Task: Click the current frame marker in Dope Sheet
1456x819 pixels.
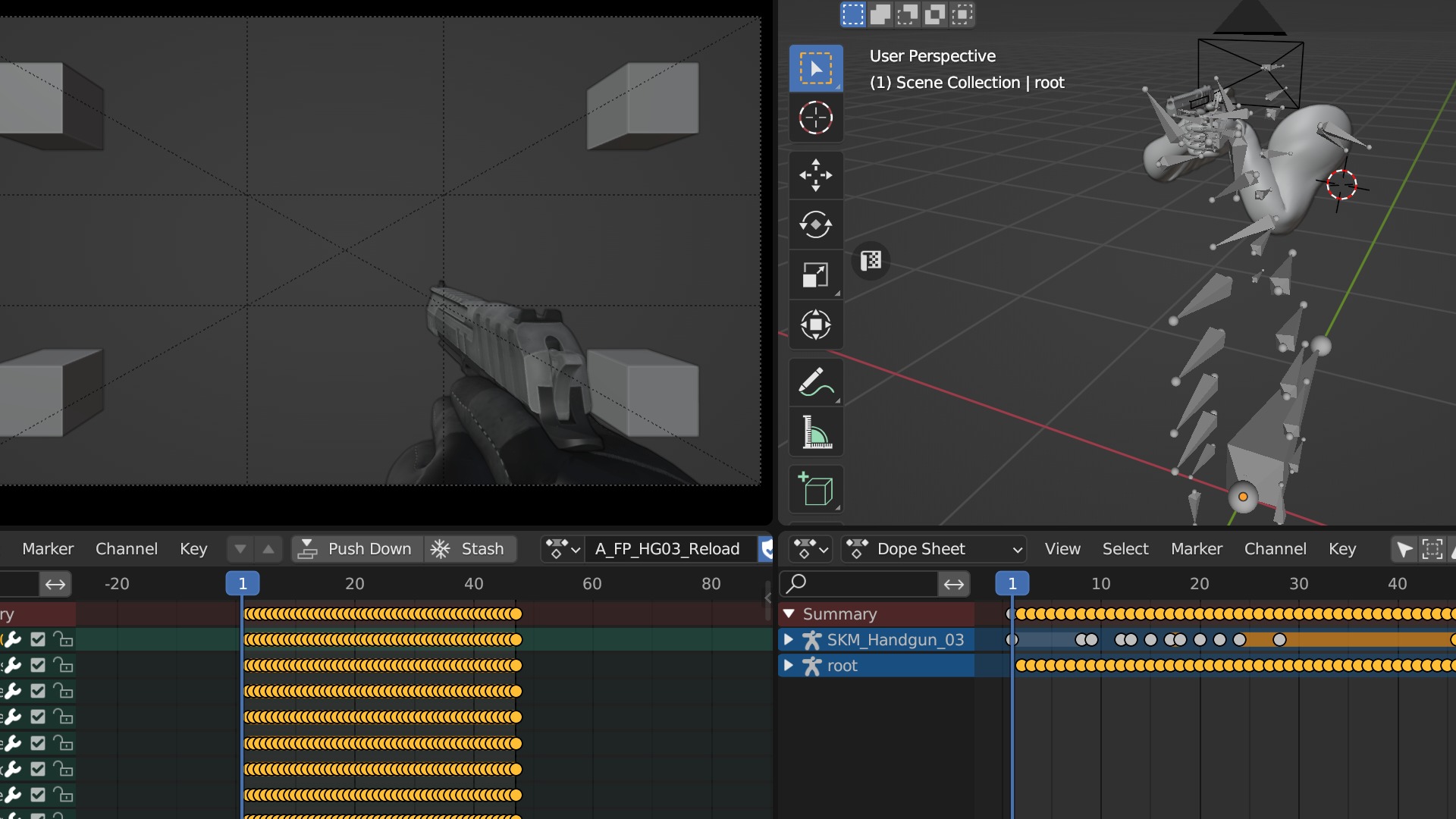Action: [1012, 583]
